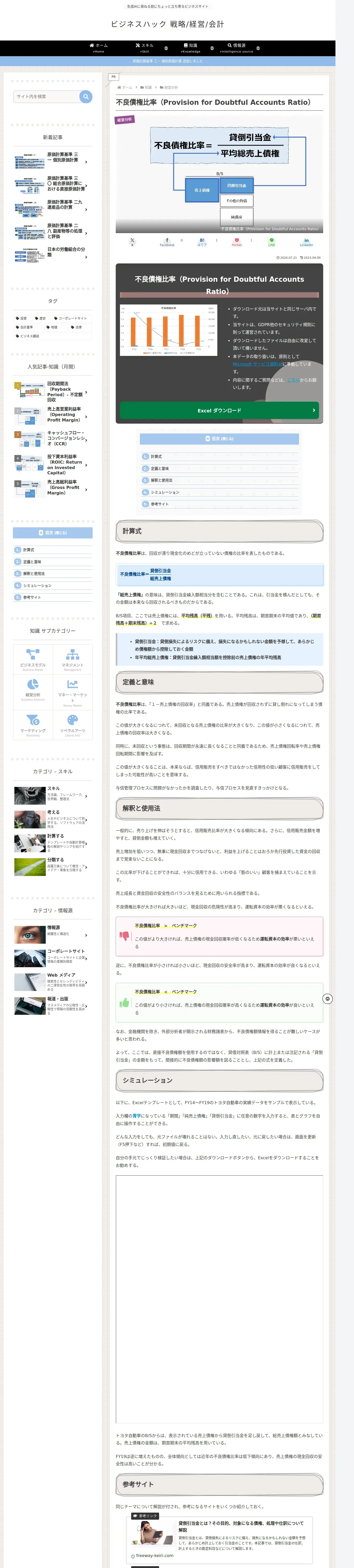This screenshot has width=354, height=1568.
Task: Open sidebar contents item 定義と意味
Action: point(32,562)
